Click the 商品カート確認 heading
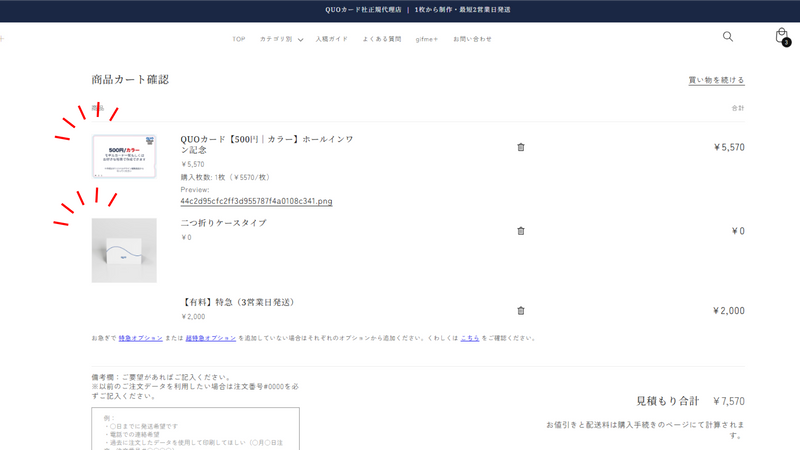Image resolution: width=800 pixels, height=450 pixels. click(x=130, y=80)
